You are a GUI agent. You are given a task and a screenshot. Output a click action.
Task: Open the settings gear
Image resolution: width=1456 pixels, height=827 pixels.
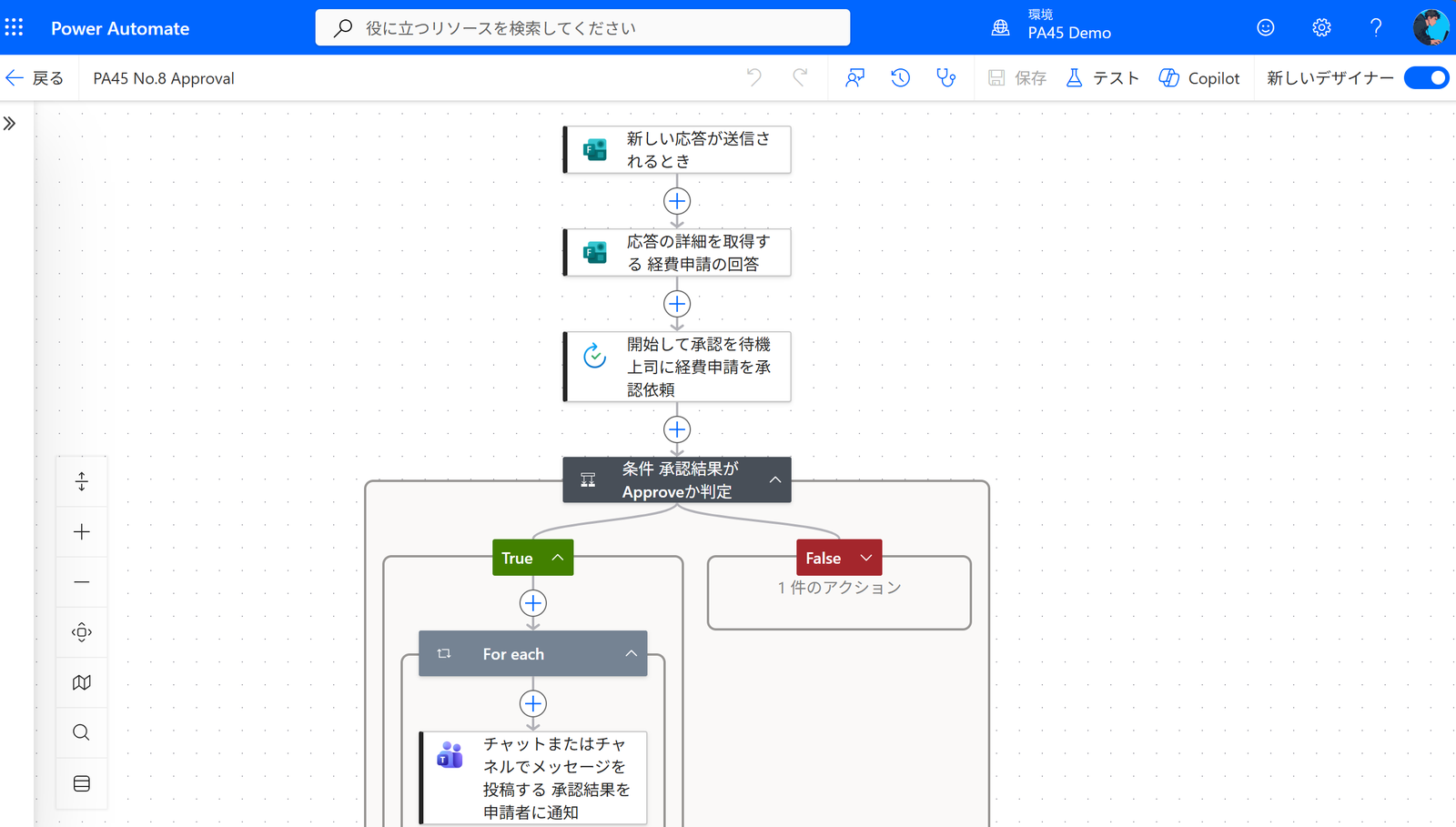coord(1321,27)
